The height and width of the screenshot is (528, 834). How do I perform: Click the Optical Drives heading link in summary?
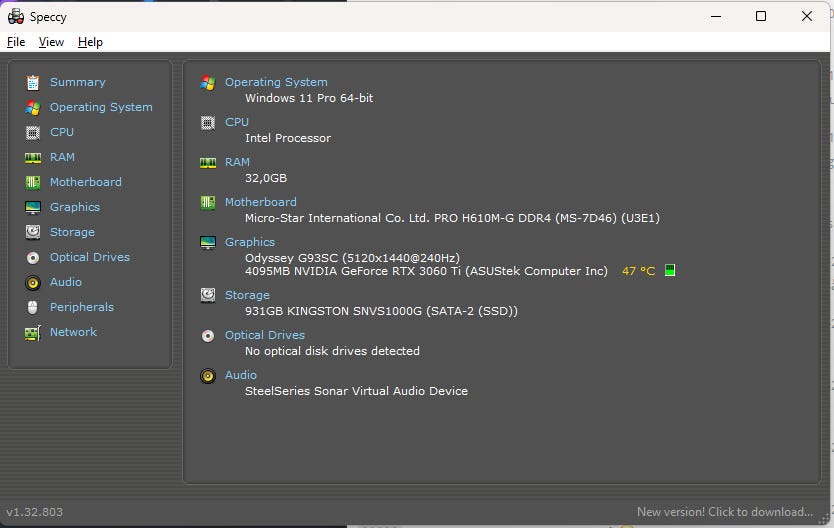(x=265, y=335)
